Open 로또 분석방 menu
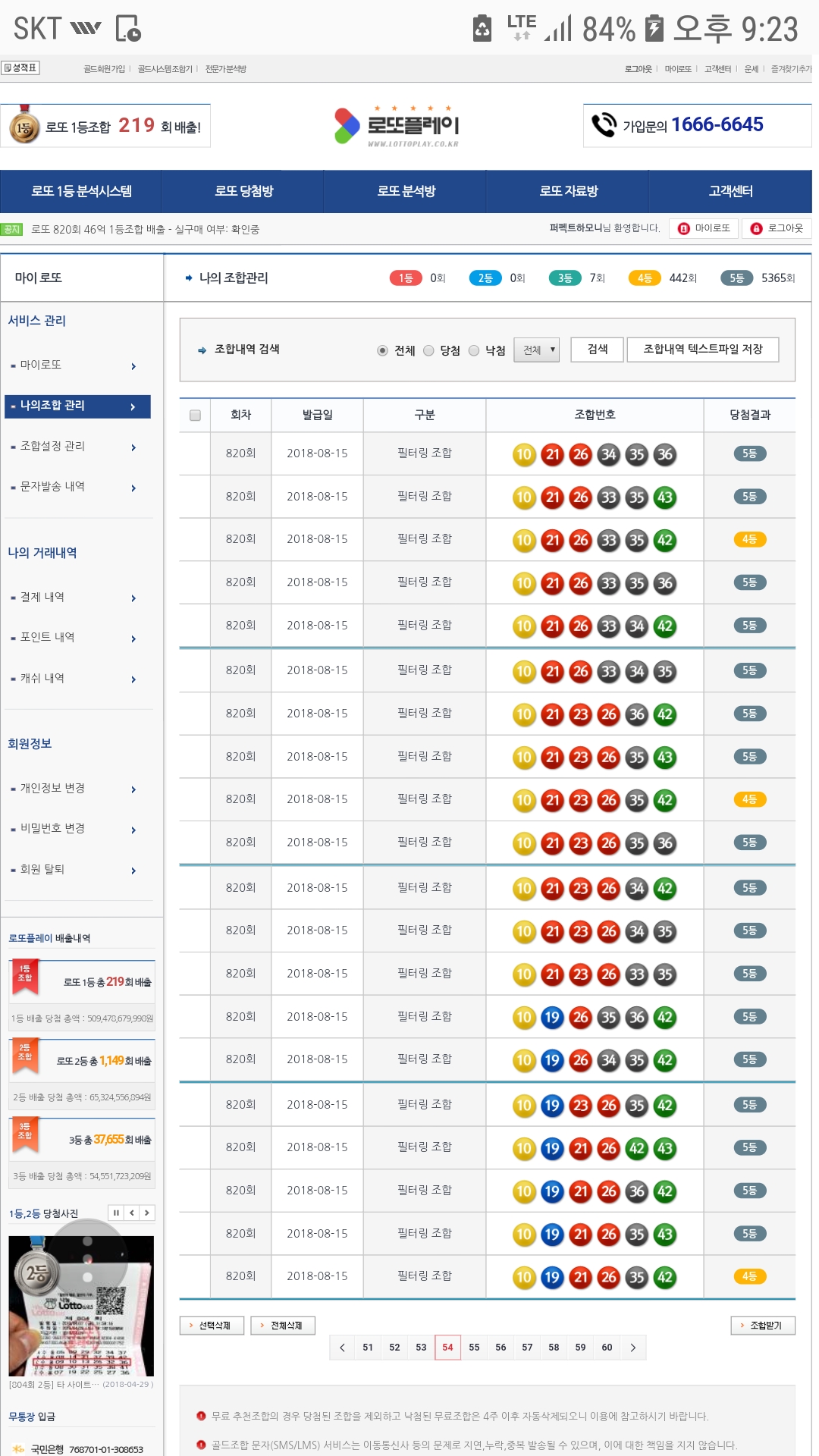819x1456 pixels. click(406, 191)
